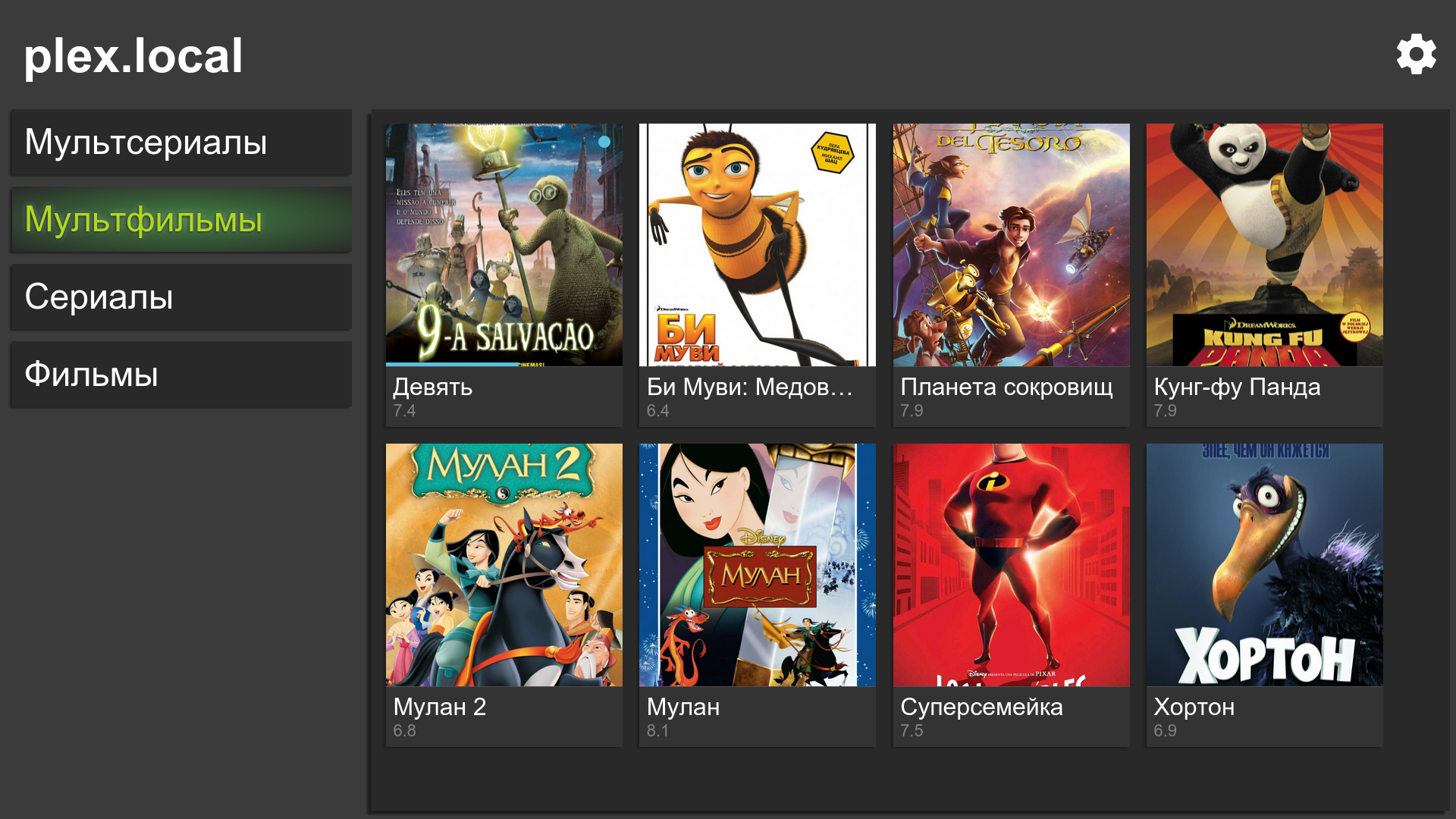Select the Мультсериалы library section
The height and width of the screenshot is (819, 1456).
(180, 143)
